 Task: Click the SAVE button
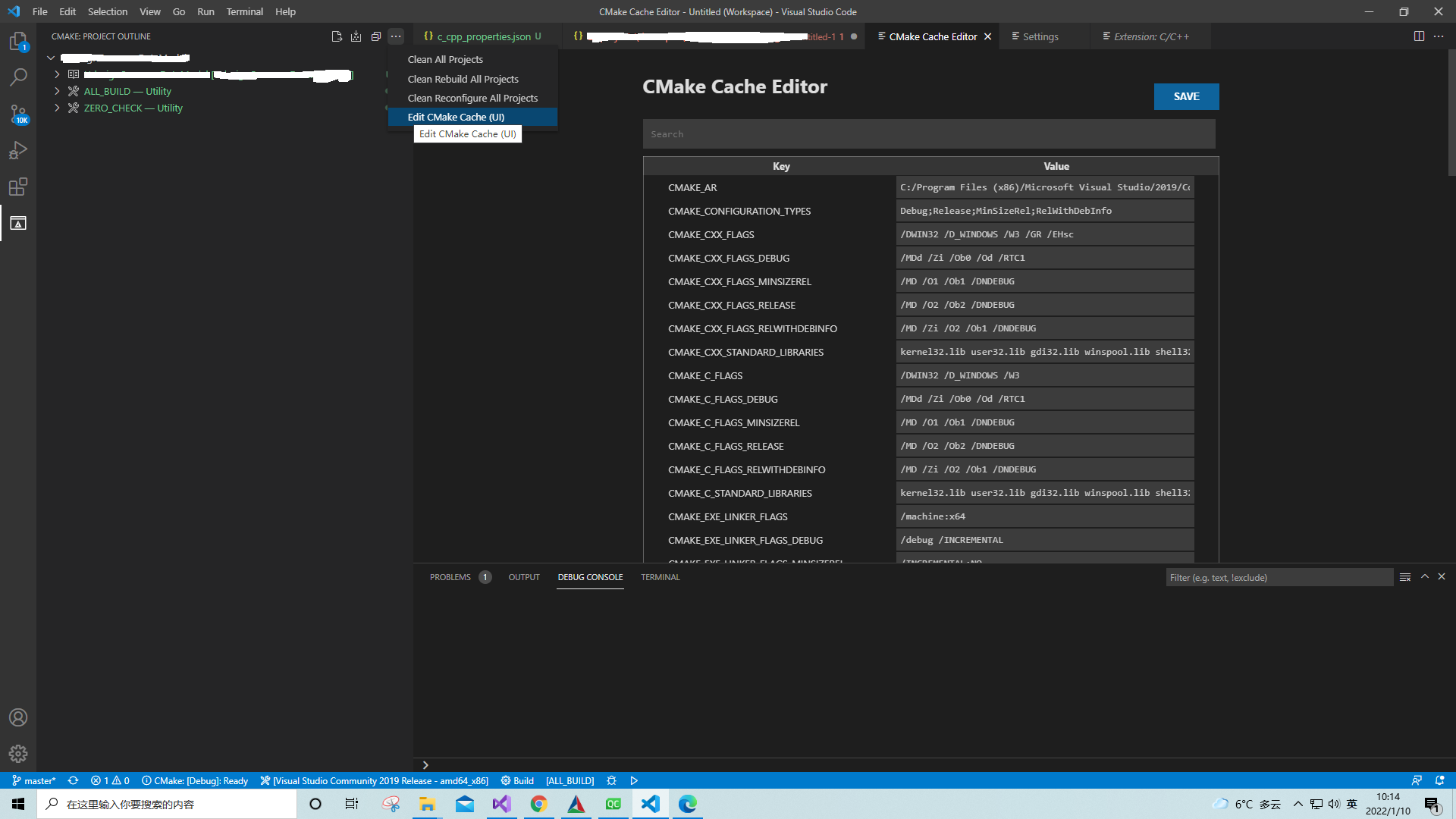tap(1186, 96)
